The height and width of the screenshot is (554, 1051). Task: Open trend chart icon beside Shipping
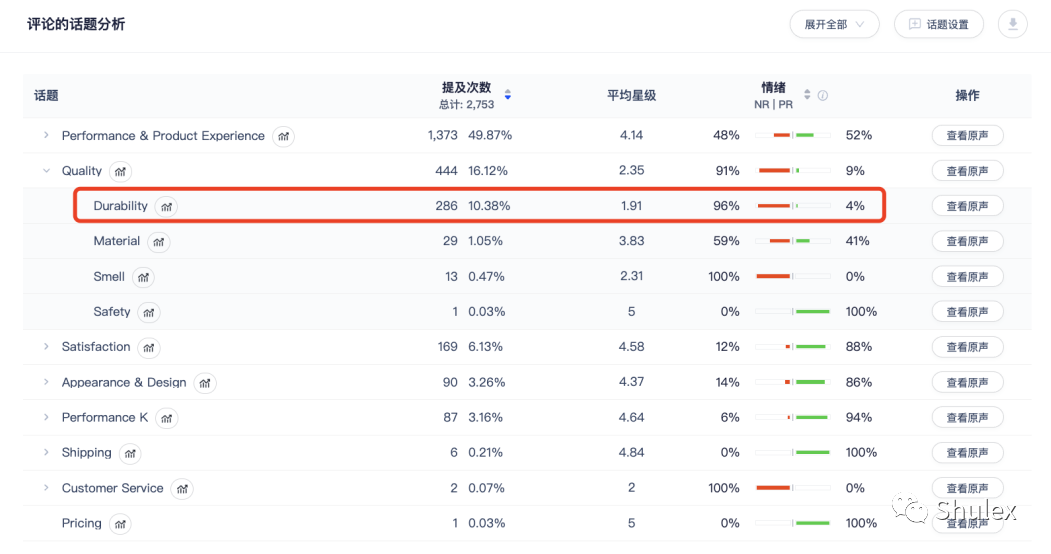pyautogui.click(x=130, y=453)
